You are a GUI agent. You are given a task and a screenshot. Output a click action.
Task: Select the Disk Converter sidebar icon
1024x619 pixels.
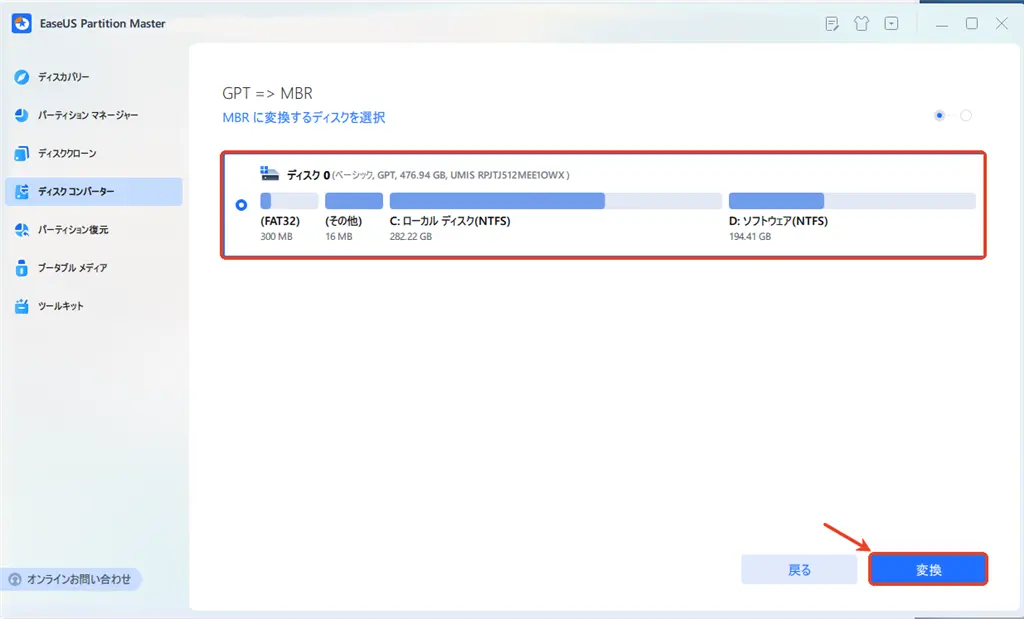[x=68, y=191]
